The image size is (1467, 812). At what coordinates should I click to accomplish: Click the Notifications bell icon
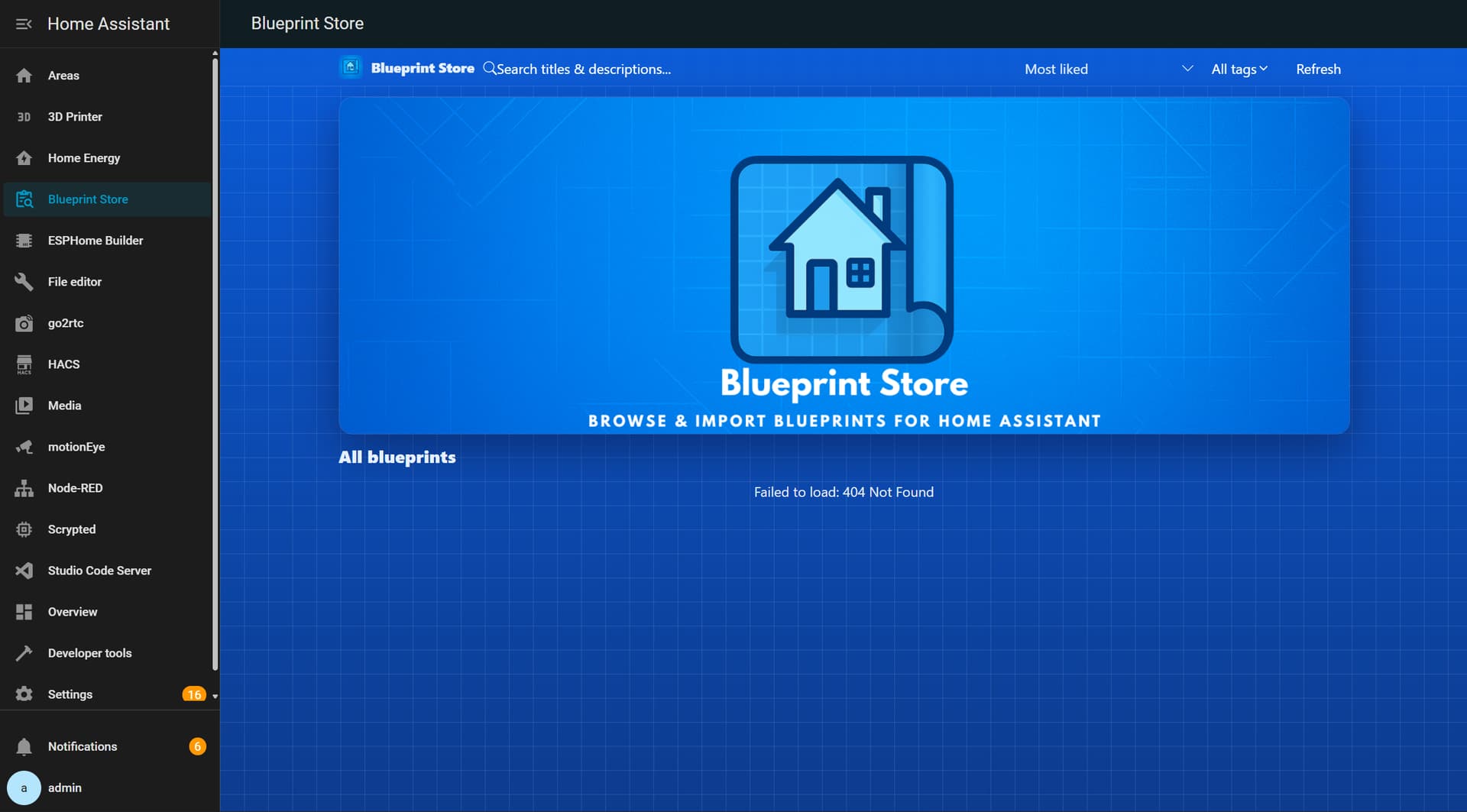point(24,746)
